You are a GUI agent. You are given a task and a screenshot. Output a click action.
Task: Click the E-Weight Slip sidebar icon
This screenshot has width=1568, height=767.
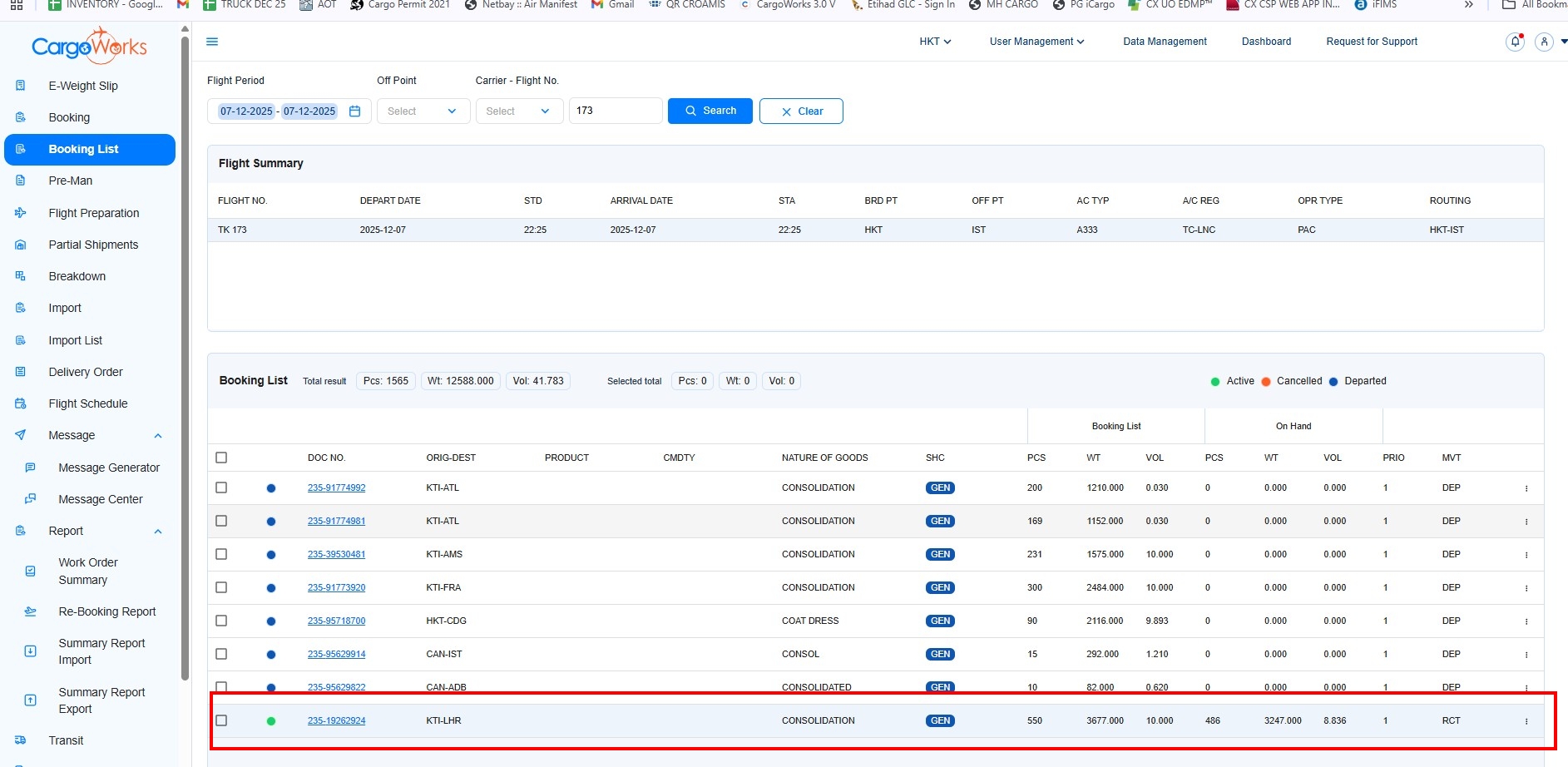click(x=21, y=86)
